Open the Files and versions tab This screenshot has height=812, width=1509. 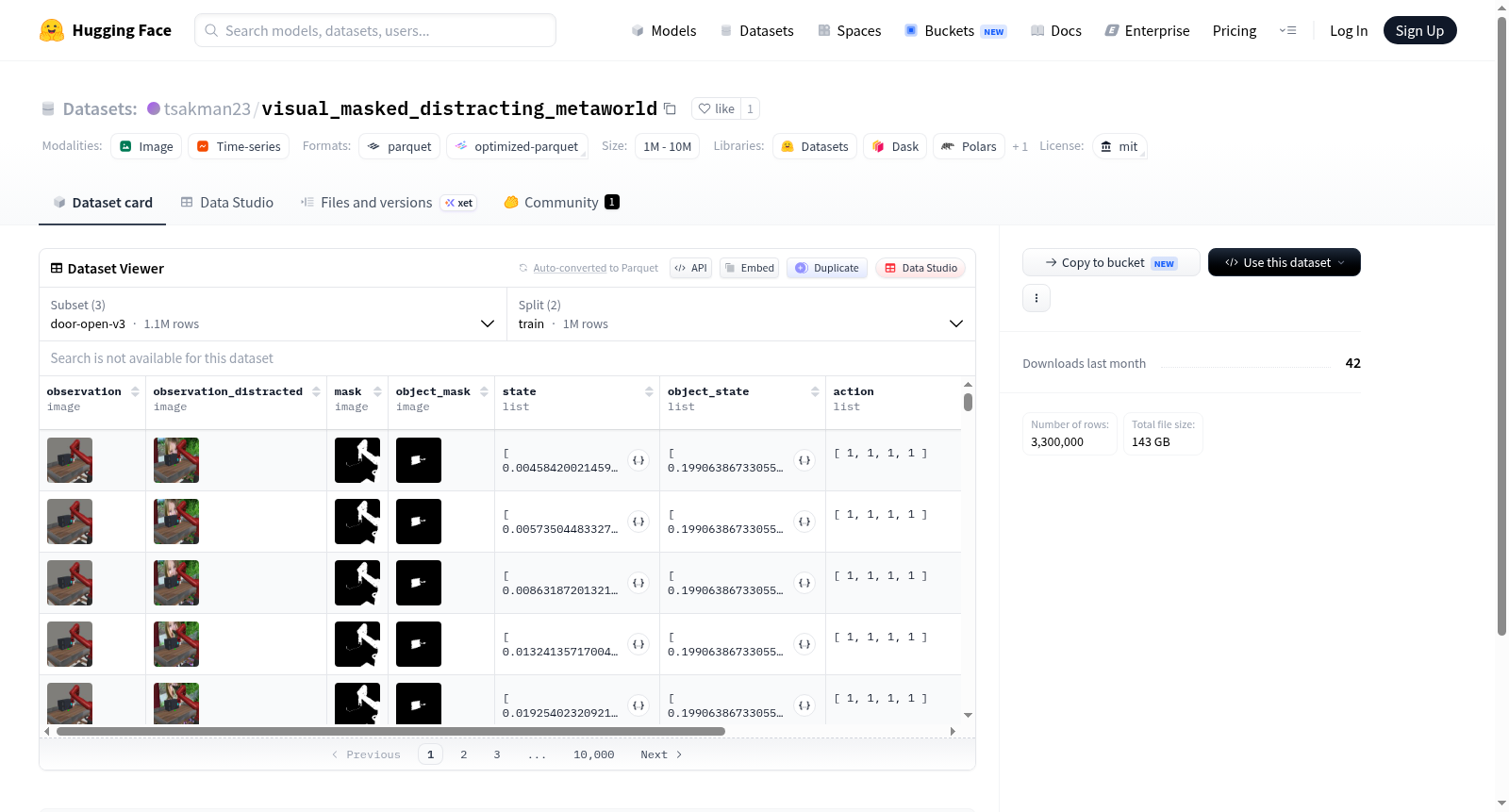pos(388,203)
